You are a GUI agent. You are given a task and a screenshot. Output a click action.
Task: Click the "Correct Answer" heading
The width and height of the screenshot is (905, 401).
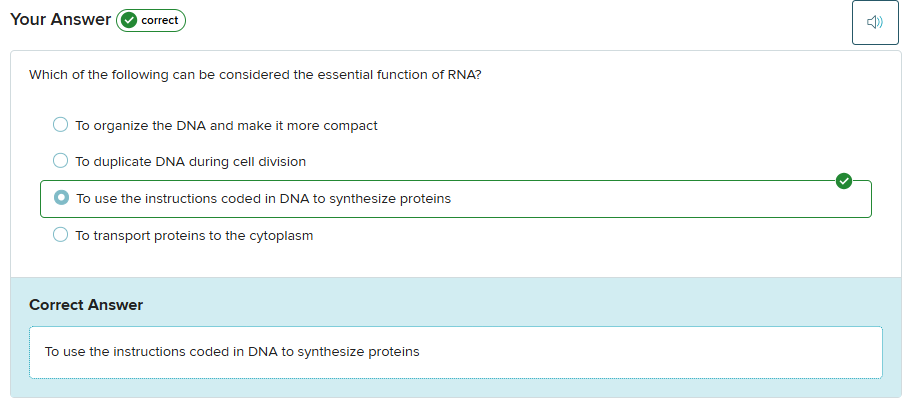pyautogui.click(x=86, y=305)
